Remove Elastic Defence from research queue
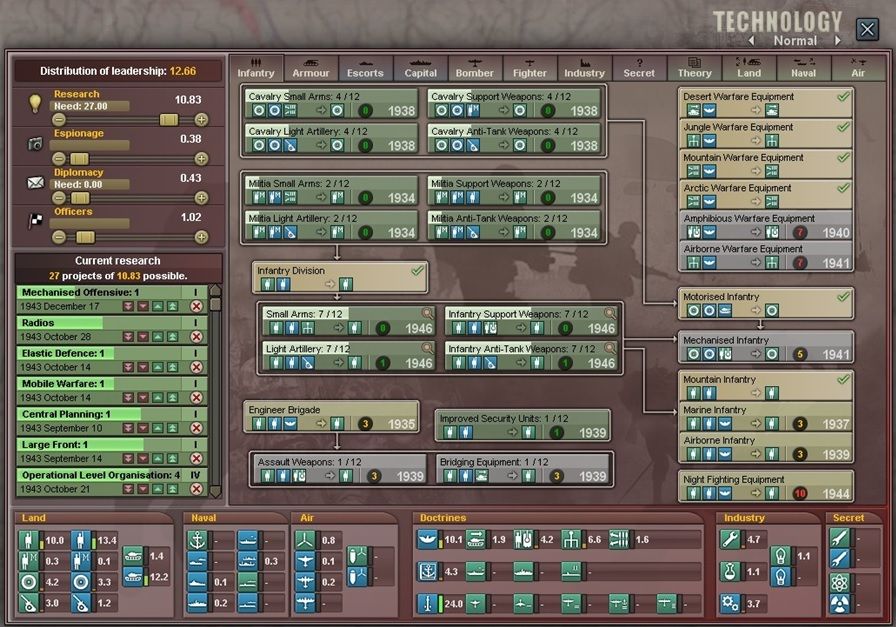 pyautogui.click(x=196, y=367)
